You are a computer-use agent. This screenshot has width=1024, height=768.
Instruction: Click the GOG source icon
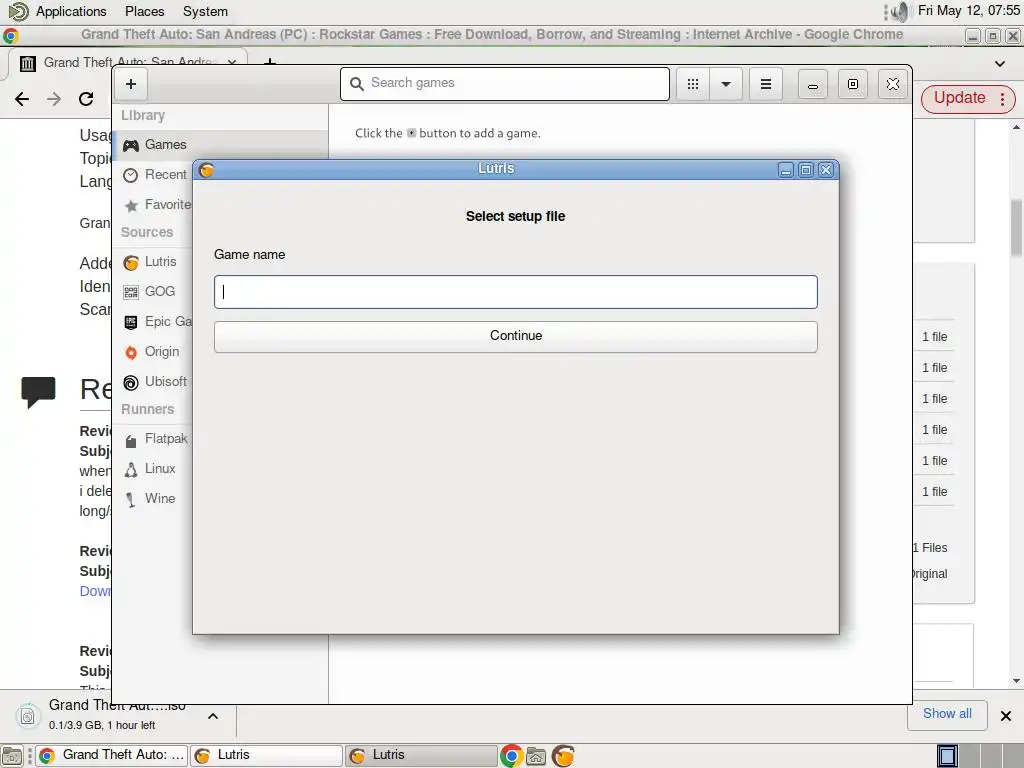point(131,292)
